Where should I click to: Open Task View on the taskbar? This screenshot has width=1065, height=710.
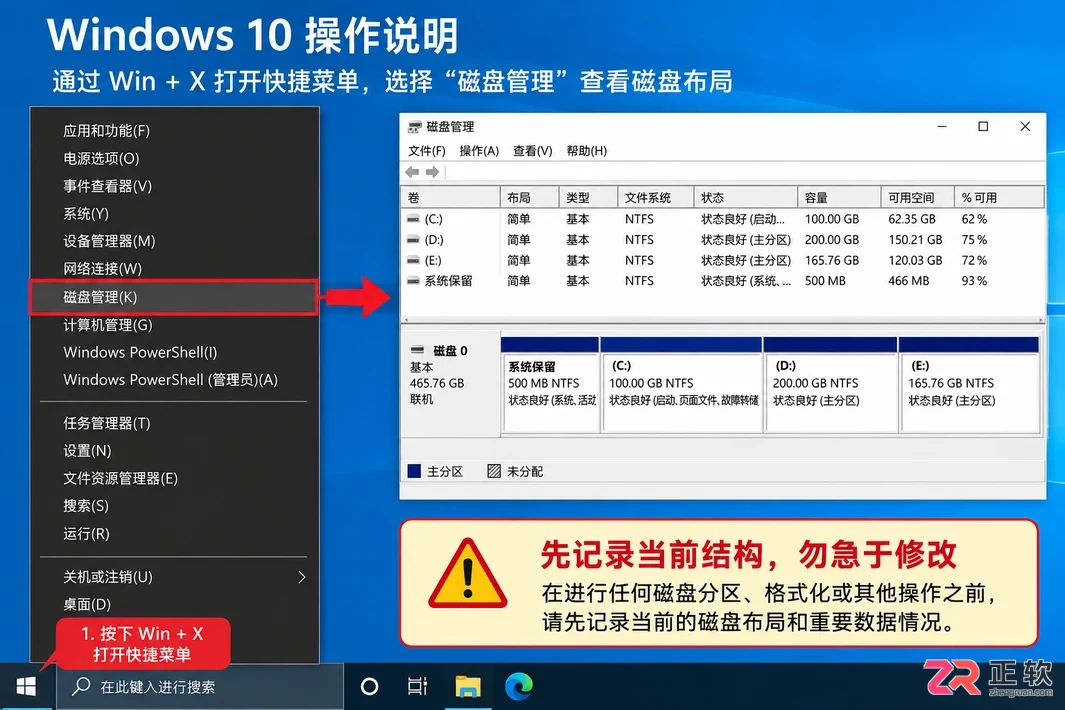click(417, 687)
